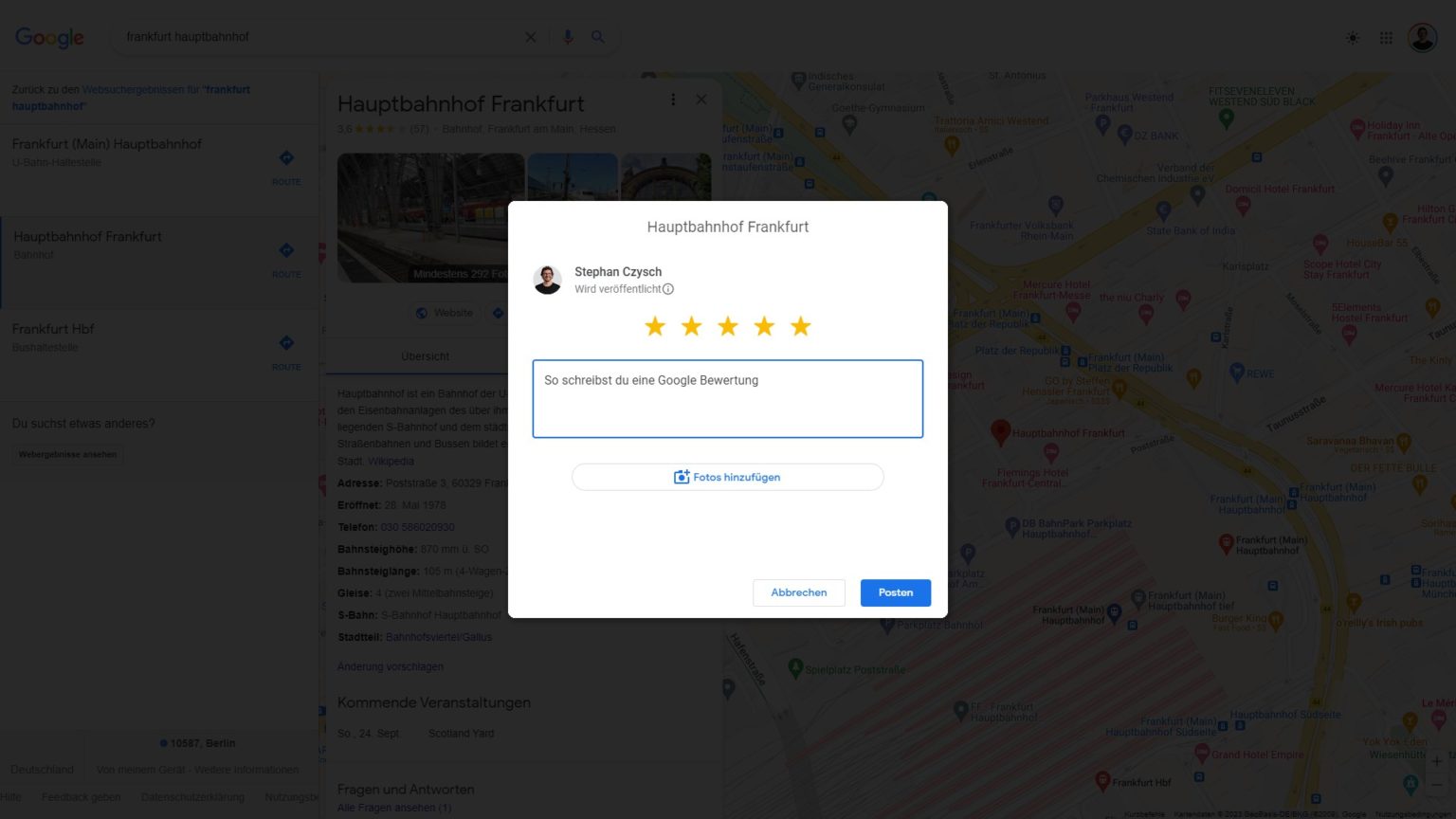Open Google account avatar top right
The height and width of the screenshot is (819, 1456).
[x=1422, y=38]
